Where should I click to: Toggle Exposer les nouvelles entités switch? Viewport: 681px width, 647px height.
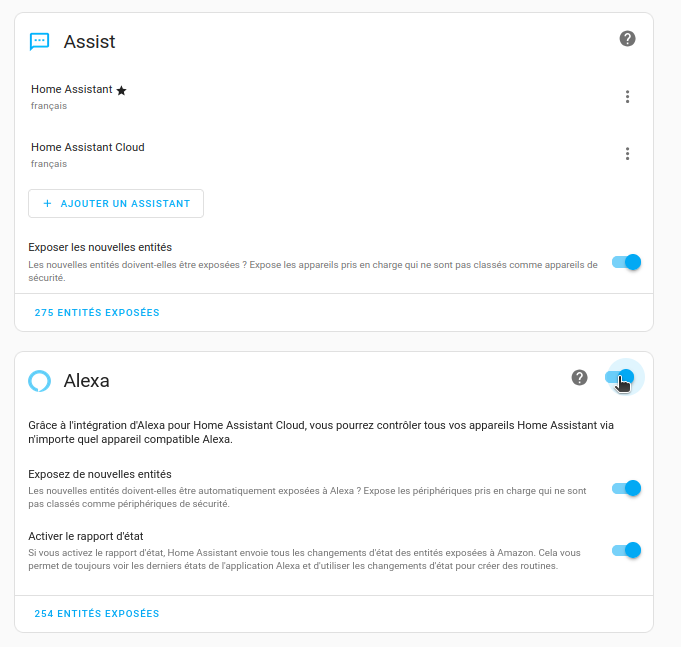point(626,262)
